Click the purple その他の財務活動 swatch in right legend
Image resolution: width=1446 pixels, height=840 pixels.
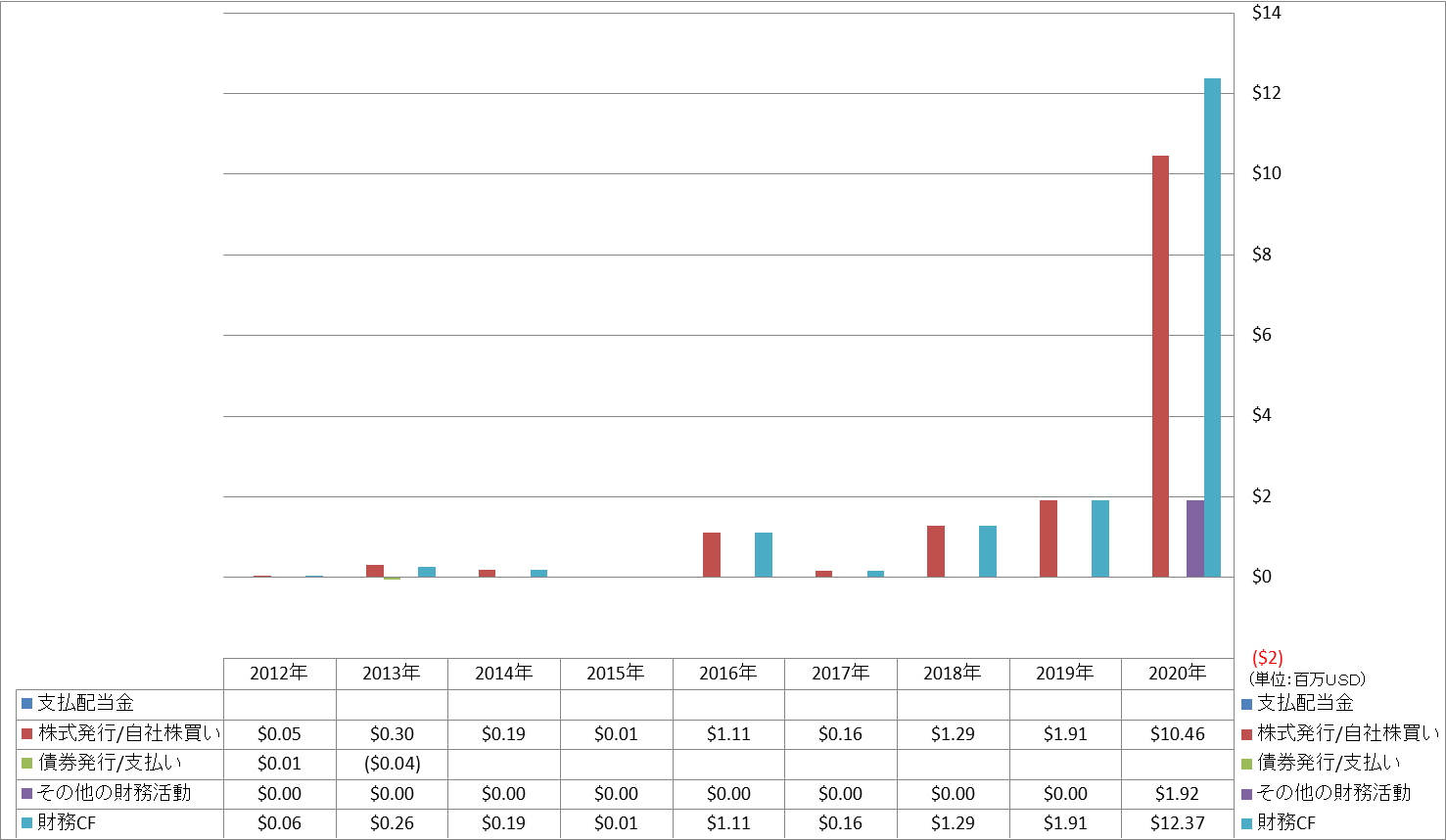click(1246, 793)
